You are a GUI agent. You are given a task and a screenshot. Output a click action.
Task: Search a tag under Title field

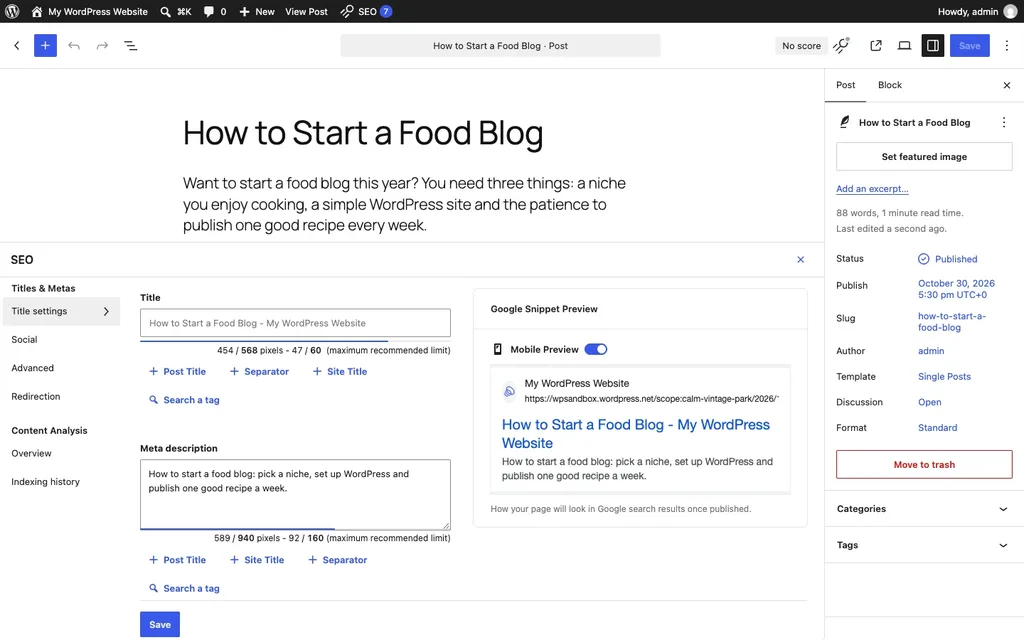[184, 400]
